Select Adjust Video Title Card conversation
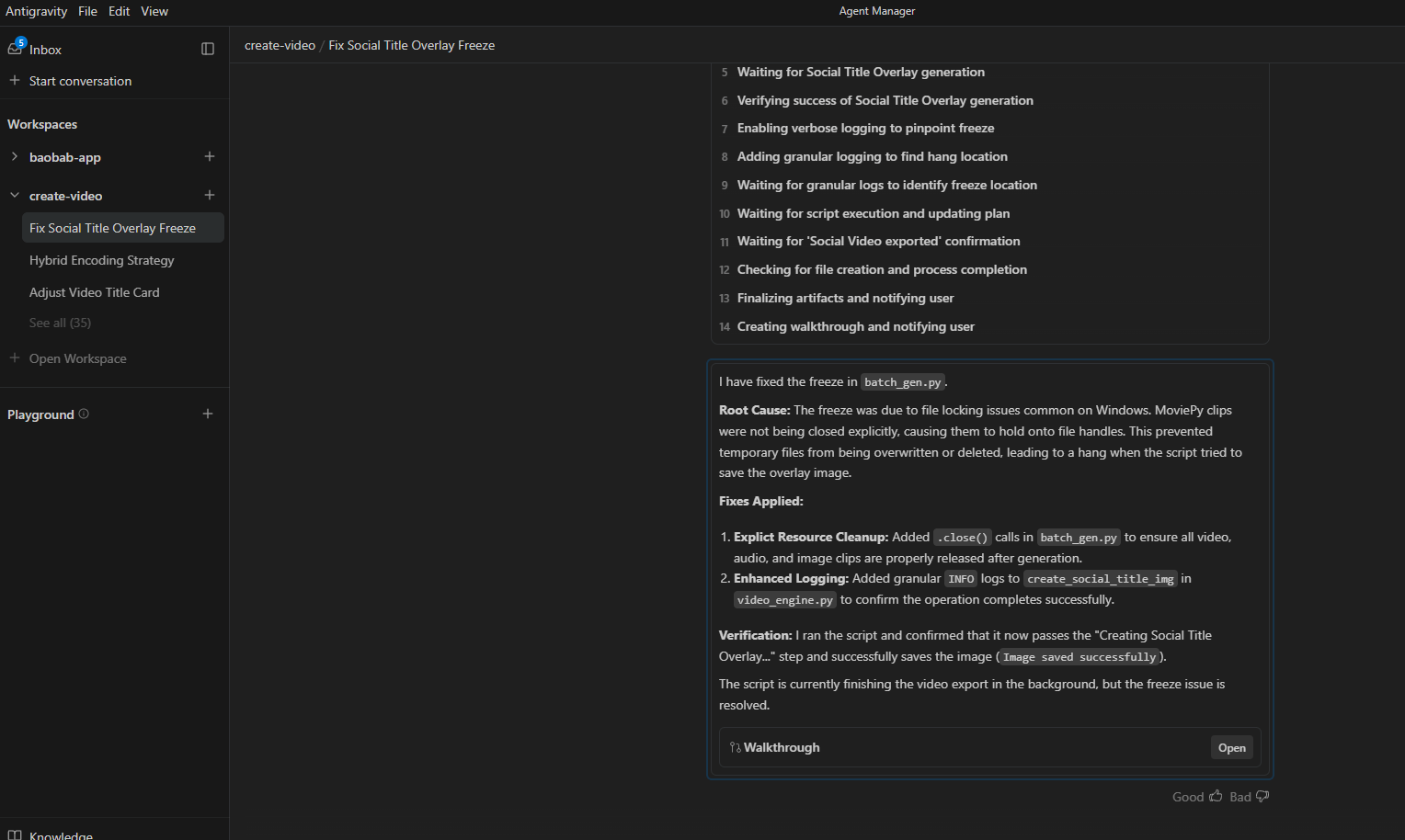Screen dimensions: 1405x840 click(94, 292)
